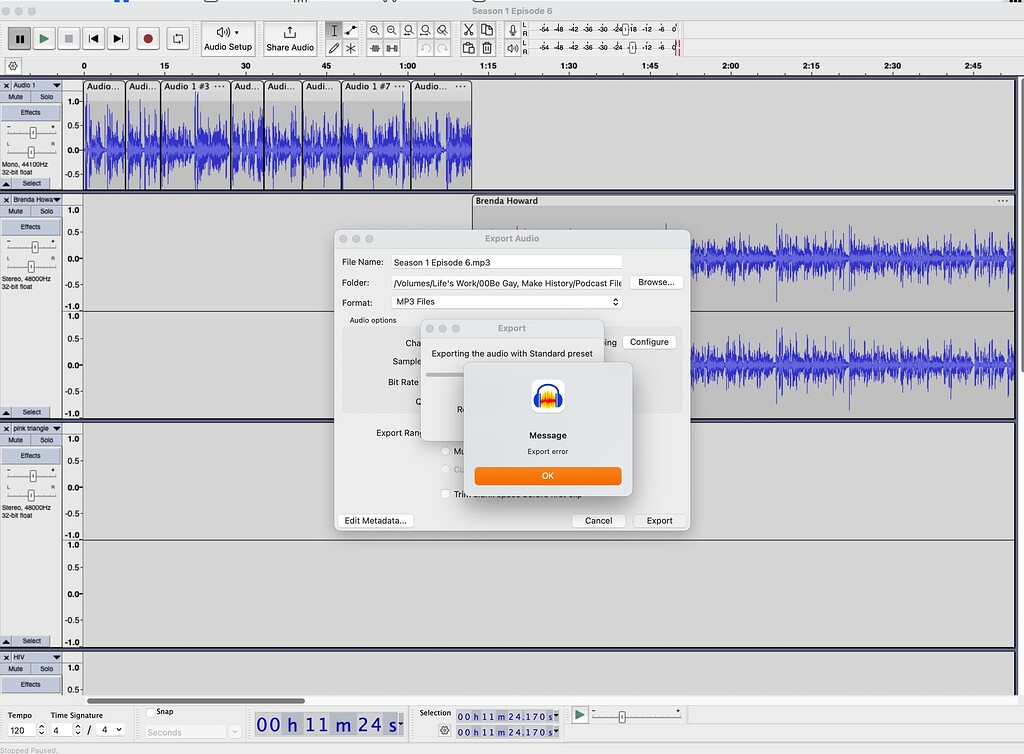Click the Trim audio outside selection icon
The image size is (1024, 754).
(x=374, y=47)
